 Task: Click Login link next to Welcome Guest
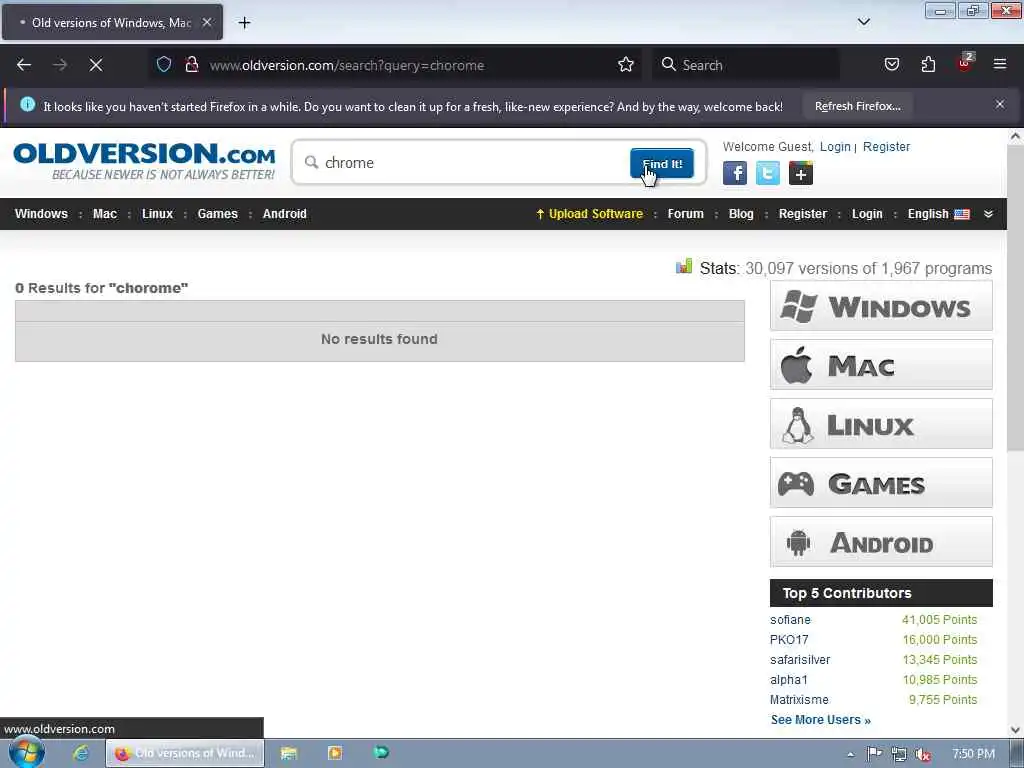point(835,147)
